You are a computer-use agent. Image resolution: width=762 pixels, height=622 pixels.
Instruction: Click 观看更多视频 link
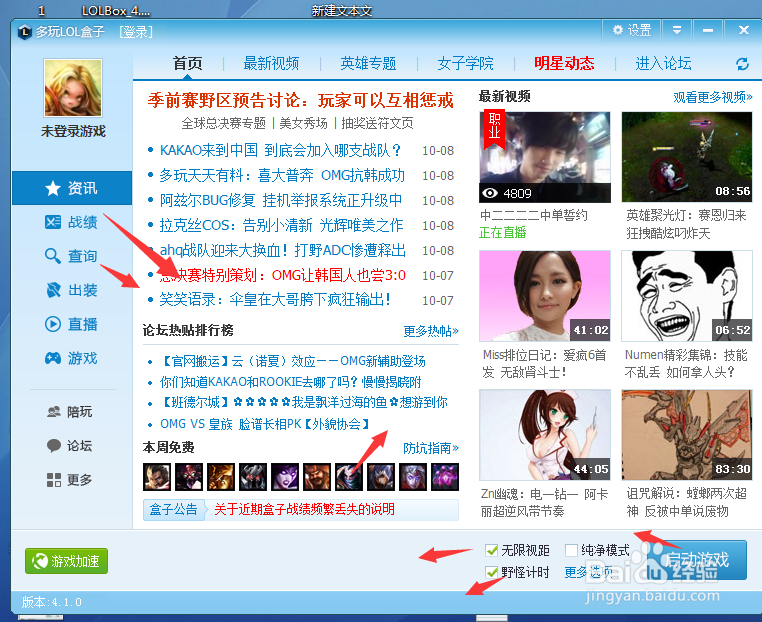(713, 97)
